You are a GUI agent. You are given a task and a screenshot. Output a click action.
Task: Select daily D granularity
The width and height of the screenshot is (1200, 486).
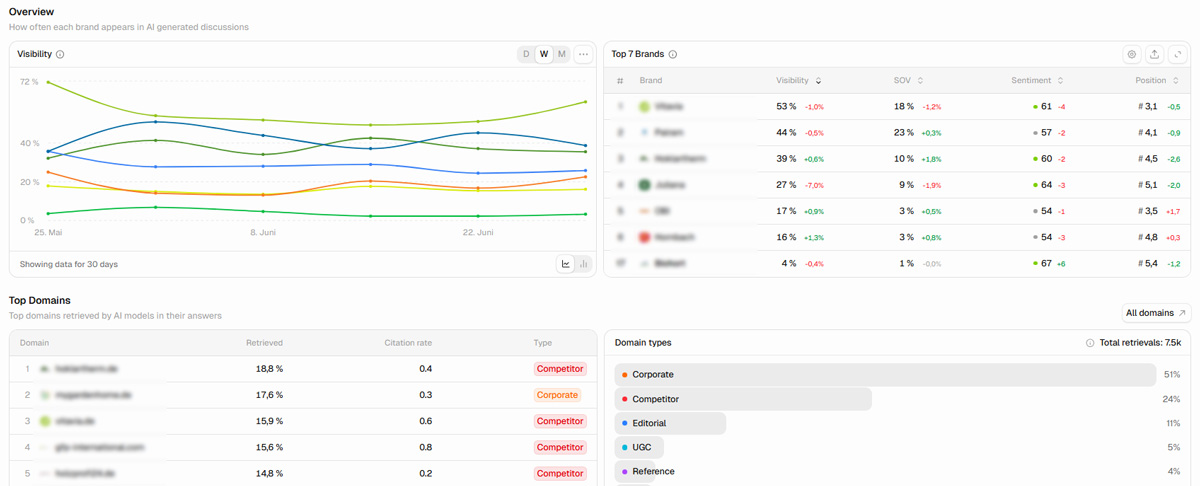[x=526, y=54]
